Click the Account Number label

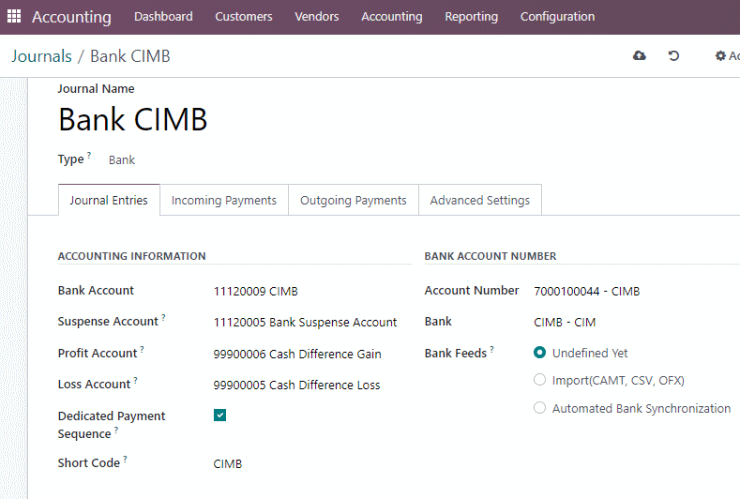point(471,290)
